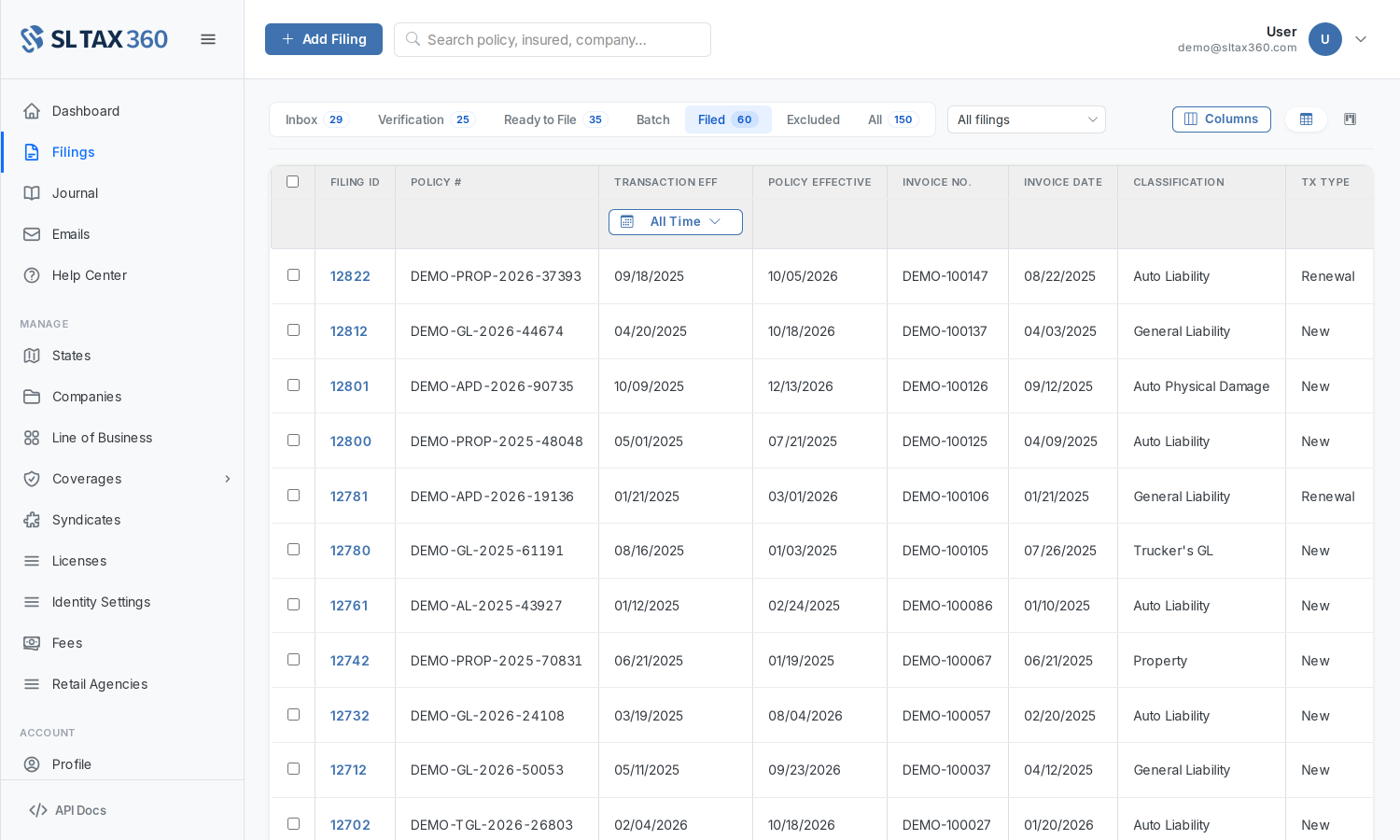Open the All filings dropdown
This screenshot has height=840, width=1400.
(x=1027, y=119)
